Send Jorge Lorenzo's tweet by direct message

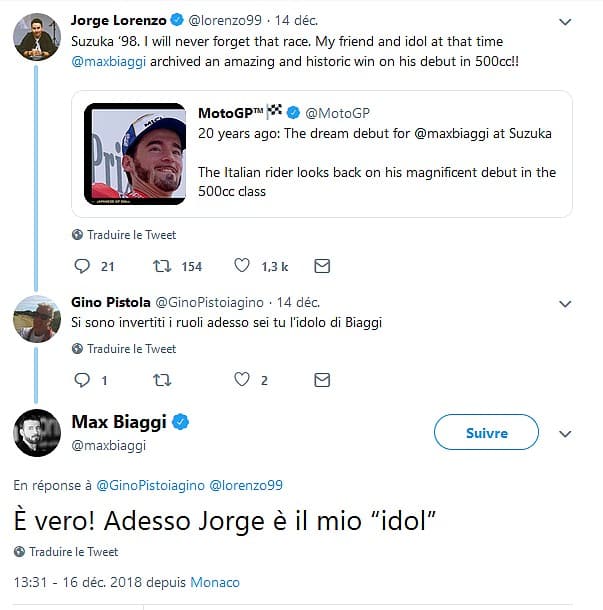coord(322,266)
